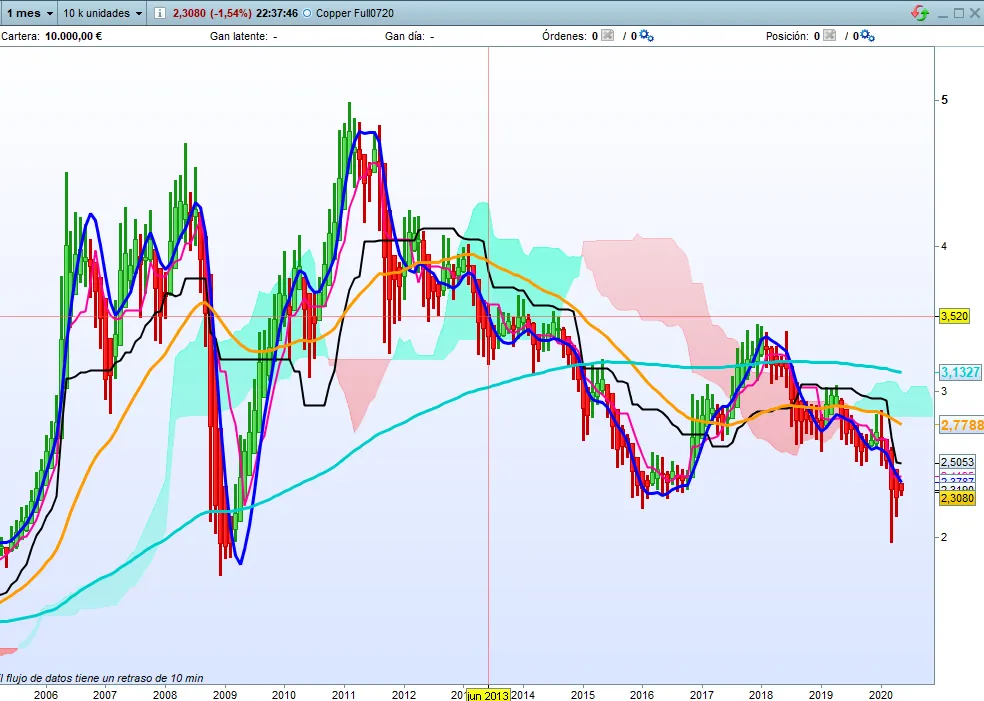Click the yellow 3,520 price label
The width and height of the screenshot is (984, 701).
pos(955,316)
